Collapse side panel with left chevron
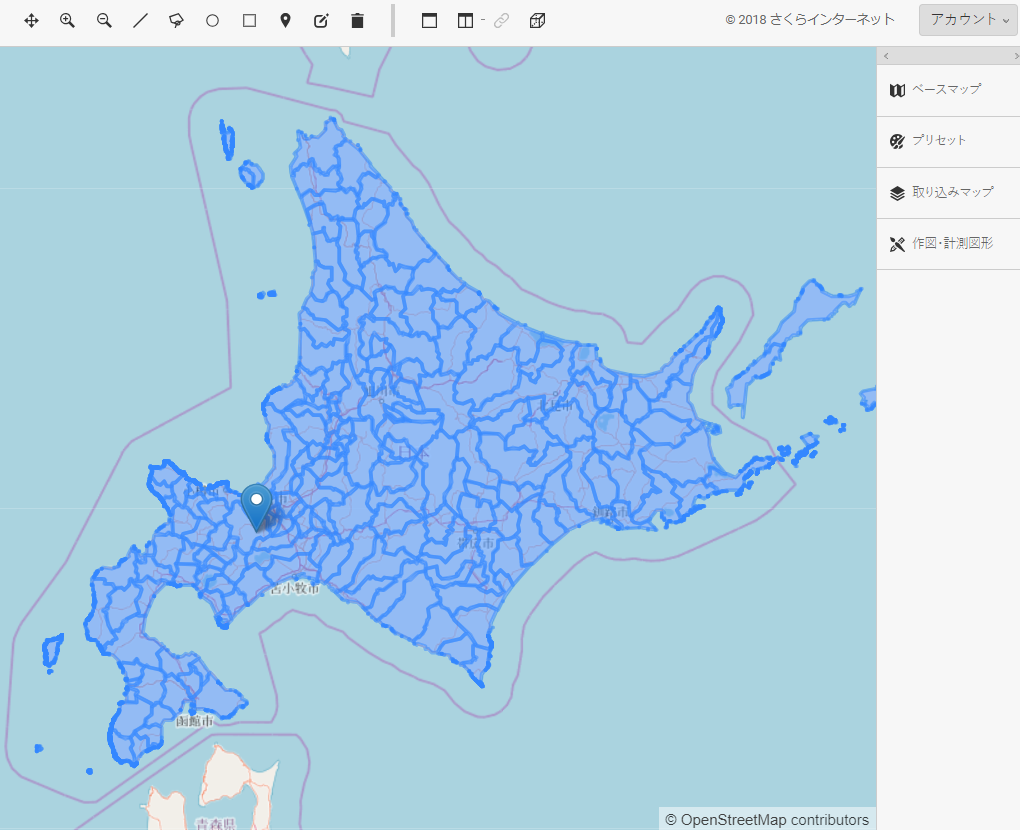 point(886,57)
